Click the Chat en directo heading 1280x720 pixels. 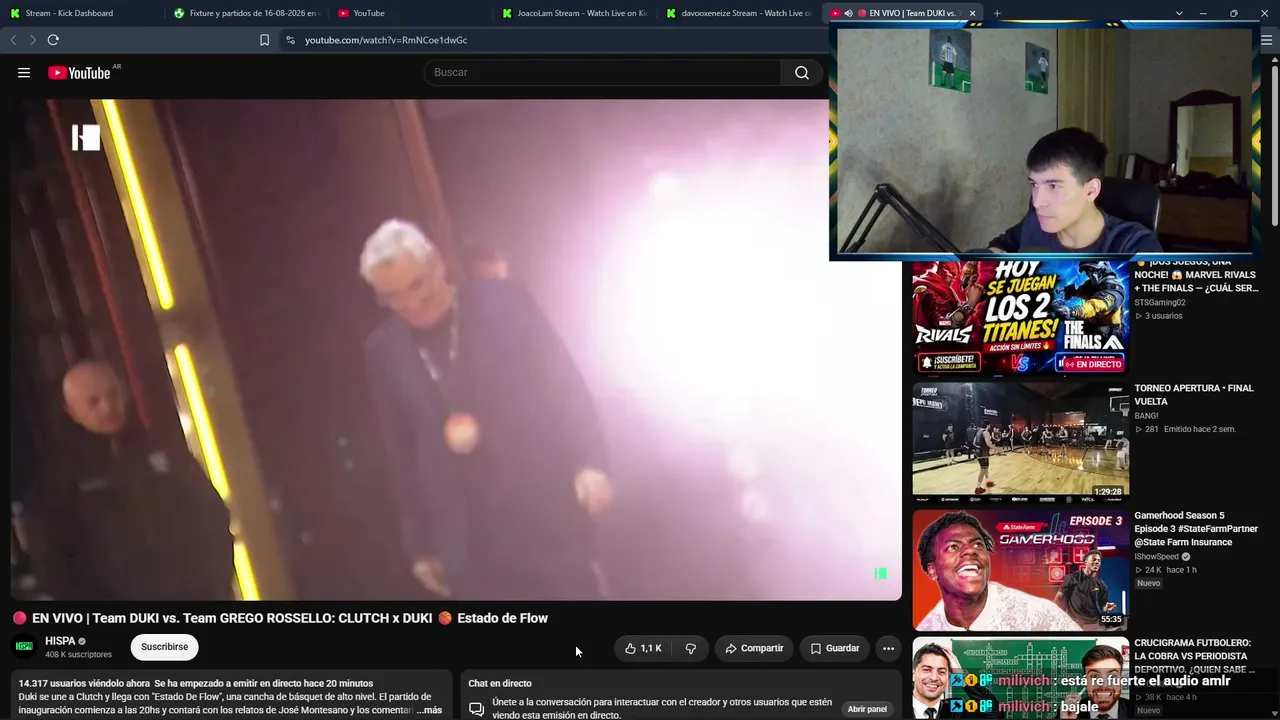click(500, 684)
